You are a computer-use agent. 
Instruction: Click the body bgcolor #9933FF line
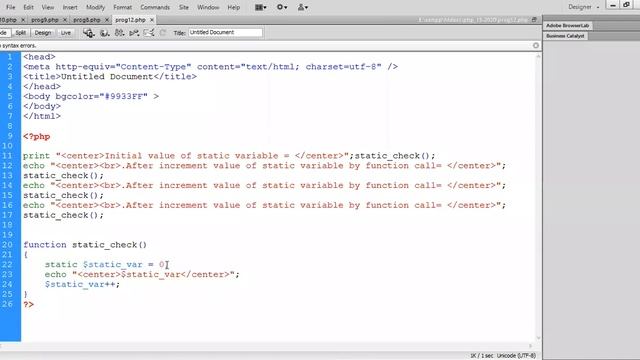coord(91,97)
